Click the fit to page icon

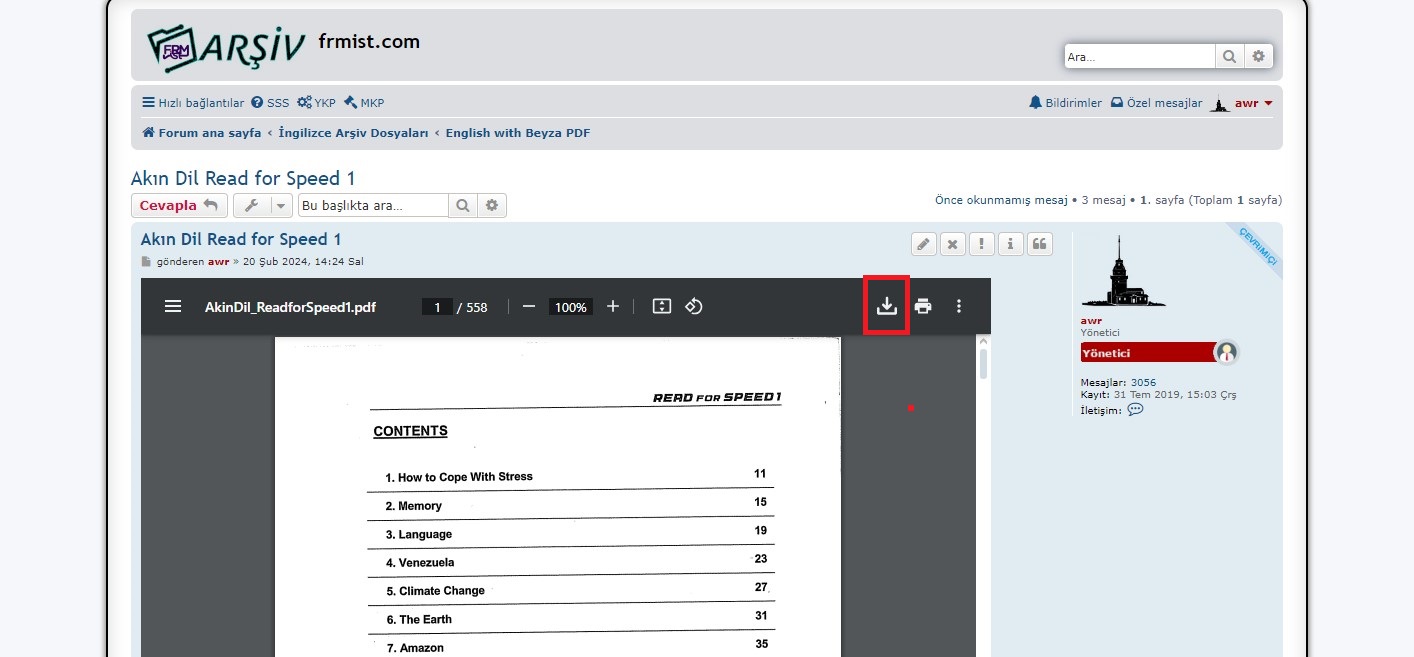[x=661, y=306]
